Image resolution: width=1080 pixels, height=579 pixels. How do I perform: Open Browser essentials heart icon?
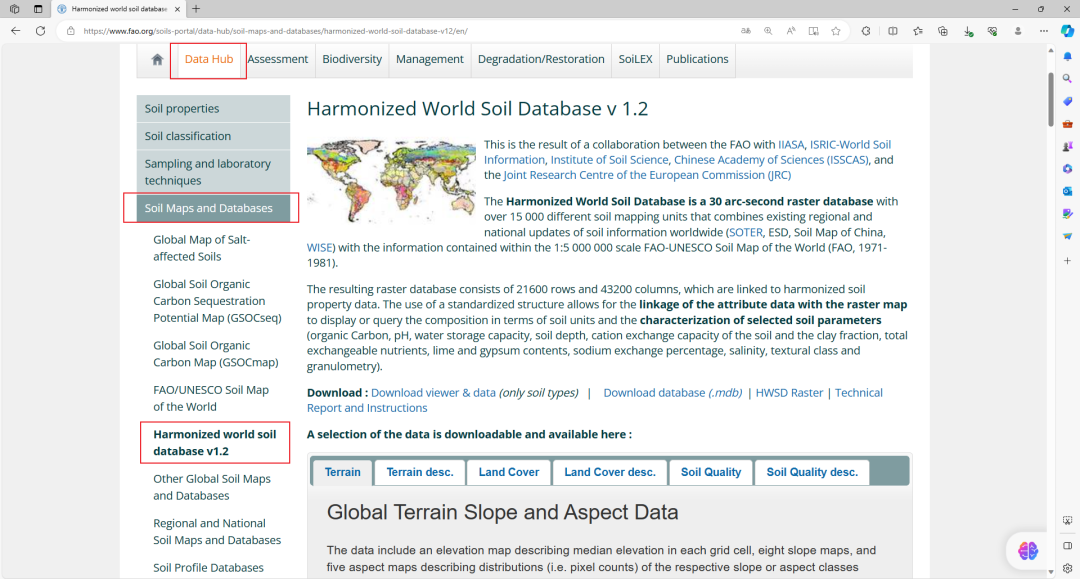tap(993, 31)
